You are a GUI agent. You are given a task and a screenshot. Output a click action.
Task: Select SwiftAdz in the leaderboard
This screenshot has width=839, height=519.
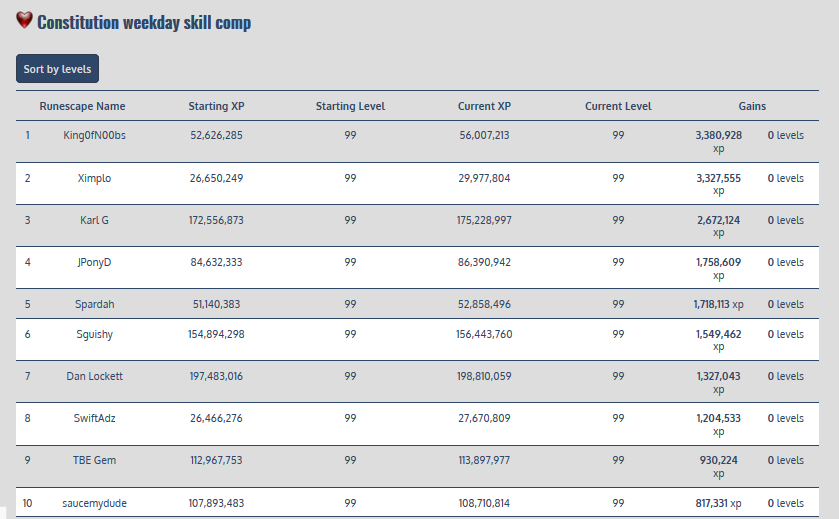coord(95,418)
